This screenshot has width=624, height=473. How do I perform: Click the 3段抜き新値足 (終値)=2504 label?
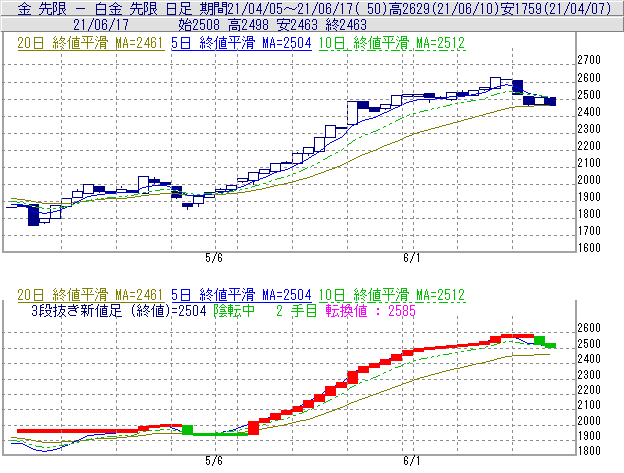(119, 311)
